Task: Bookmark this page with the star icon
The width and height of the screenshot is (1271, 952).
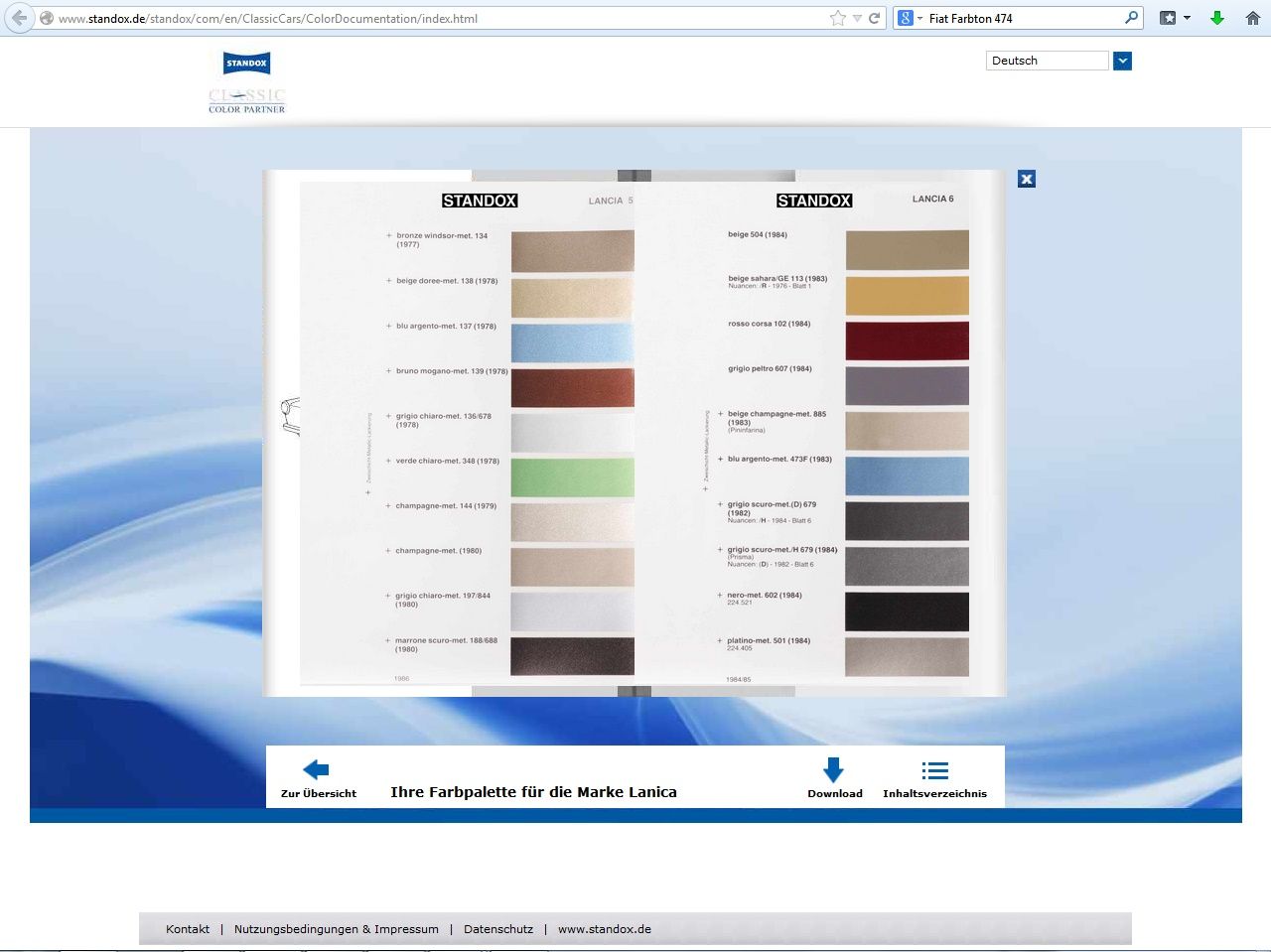Action: 838,18
